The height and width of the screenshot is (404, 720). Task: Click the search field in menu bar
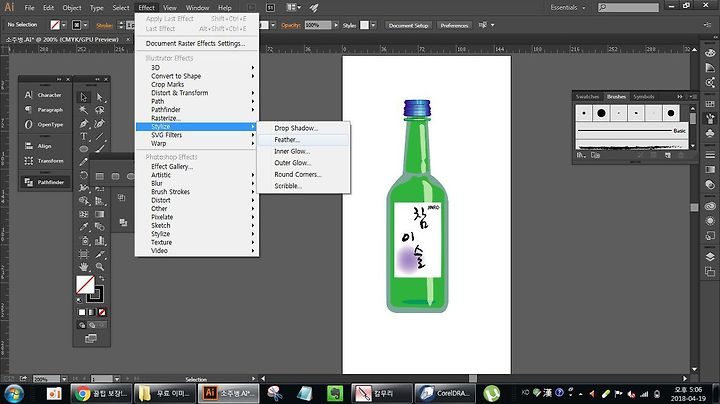pyautogui.click(x=628, y=7)
